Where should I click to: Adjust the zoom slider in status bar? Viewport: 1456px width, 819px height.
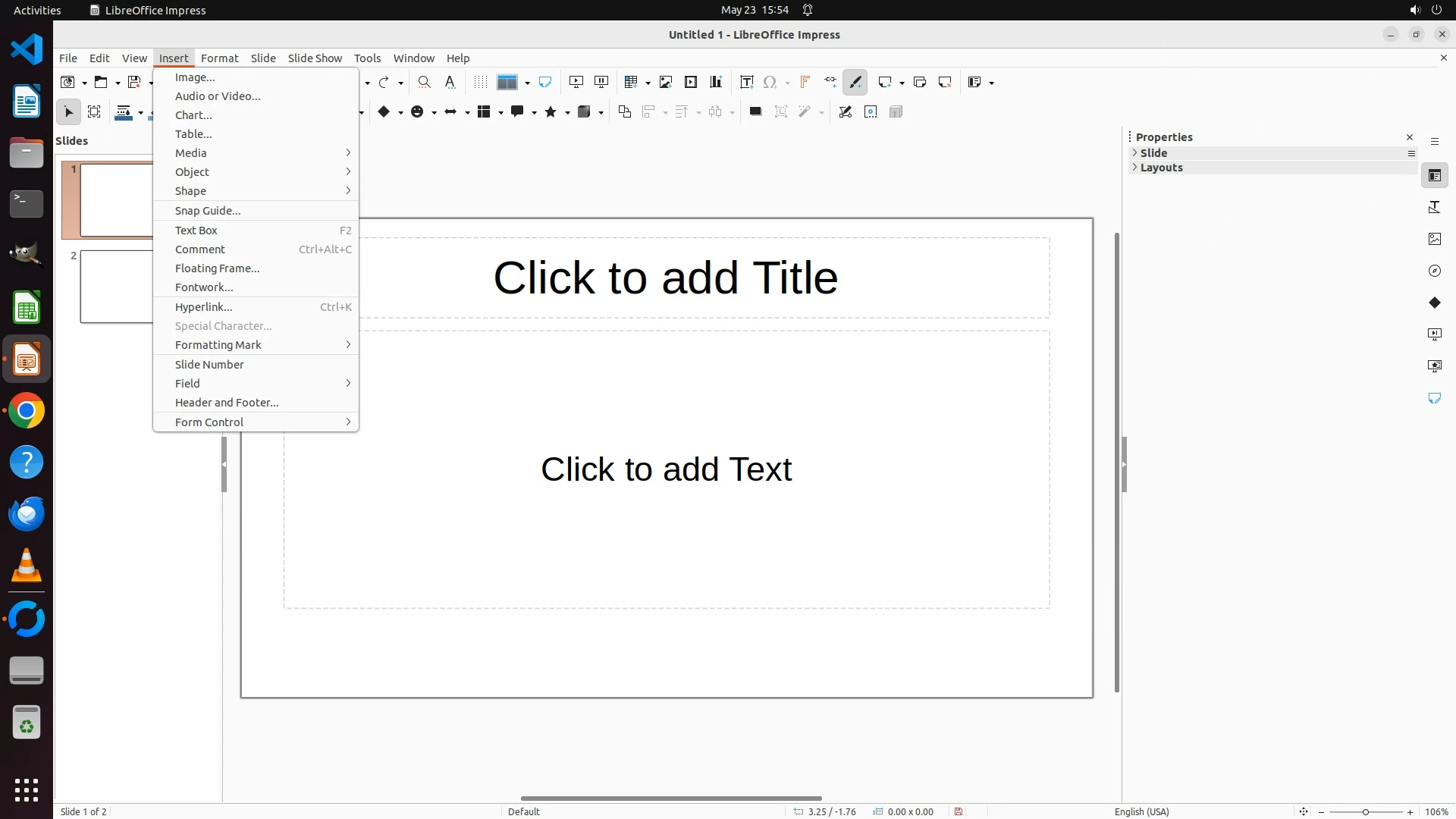(1365, 812)
